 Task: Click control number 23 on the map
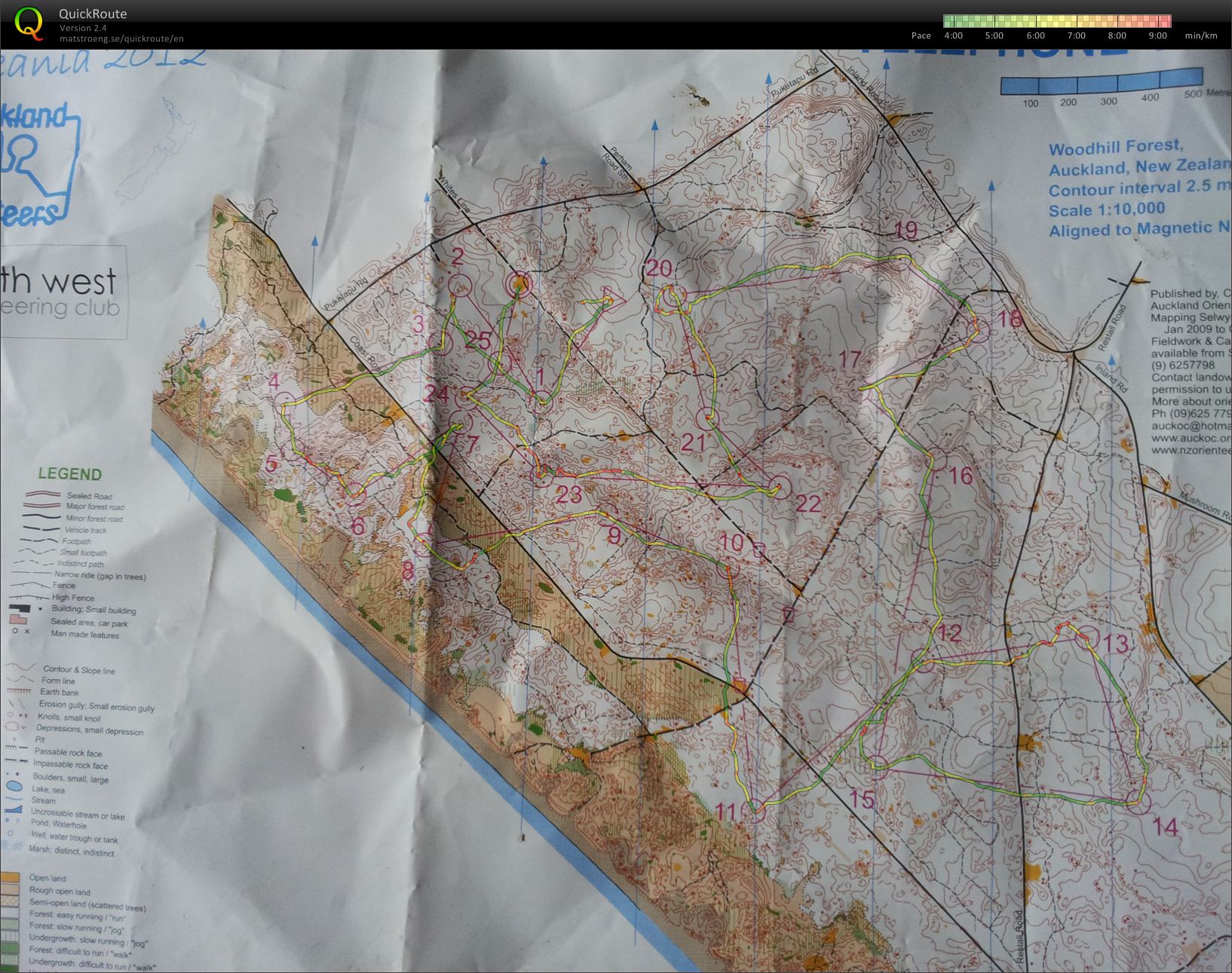[x=570, y=494]
